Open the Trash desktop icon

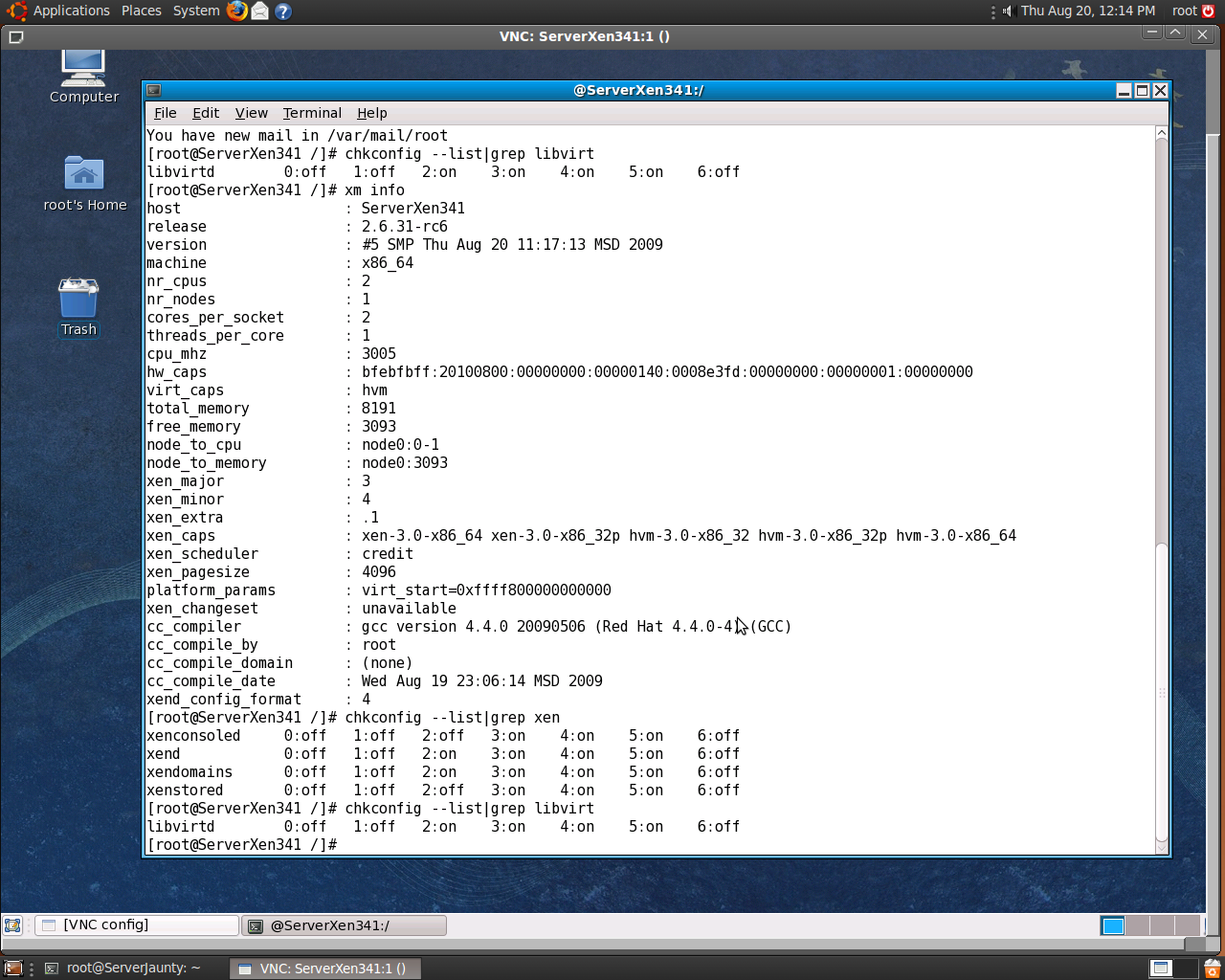coord(78,306)
